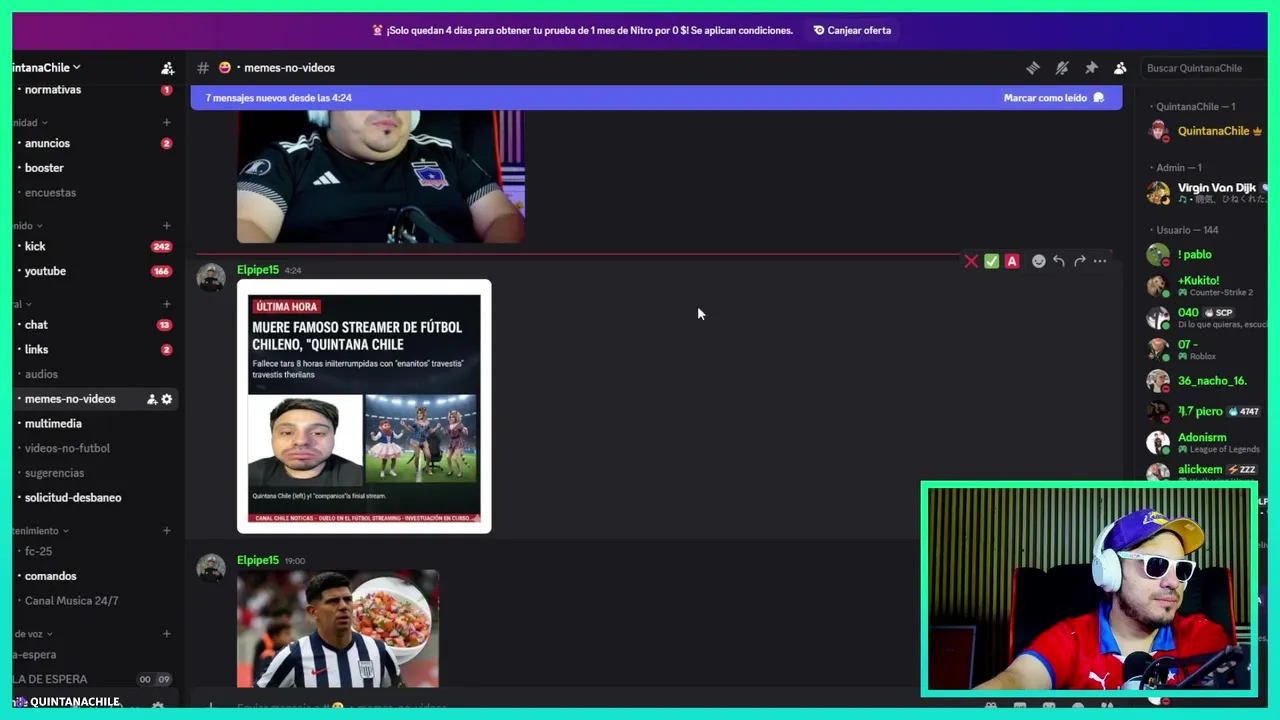Click Elpipe15 username on 4:24 message

258,270
